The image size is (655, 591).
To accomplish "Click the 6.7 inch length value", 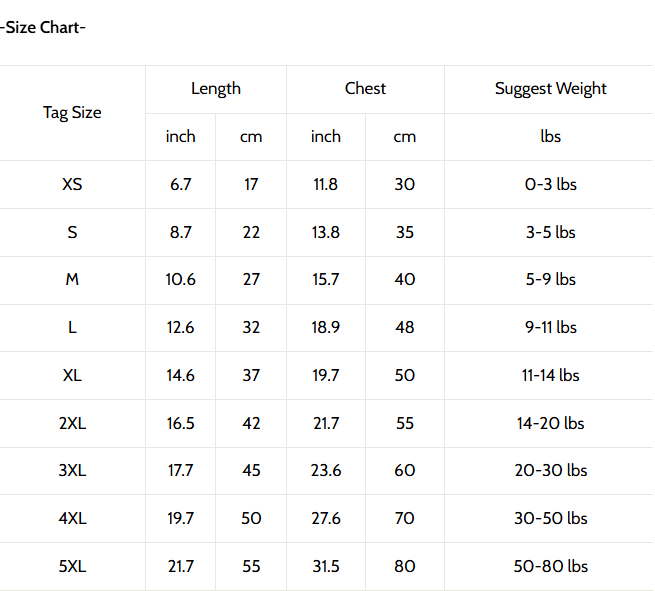I will tap(181, 184).
